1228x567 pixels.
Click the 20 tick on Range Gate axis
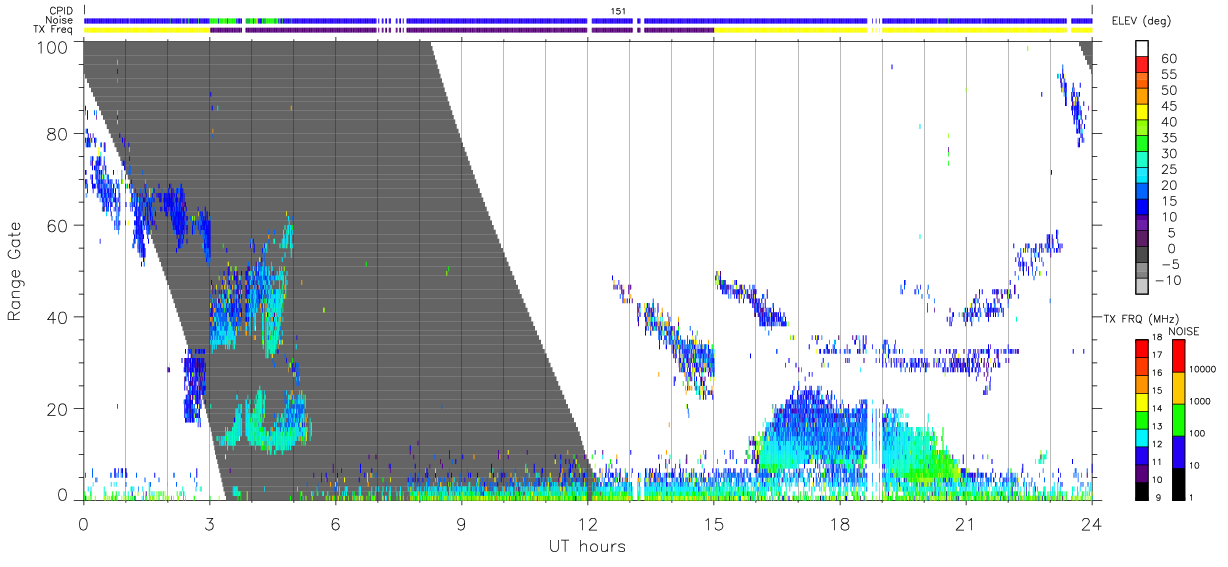click(x=59, y=409)
